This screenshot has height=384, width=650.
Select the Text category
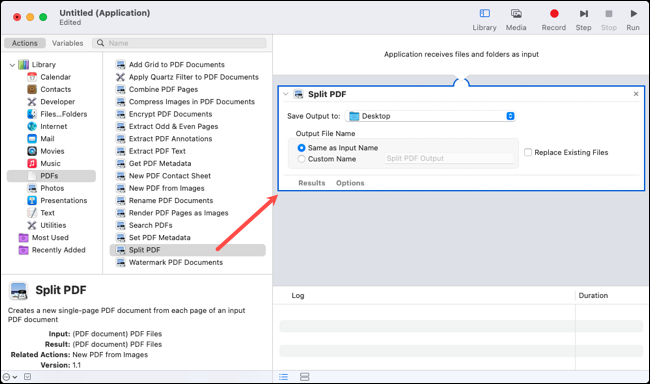pos(47,213)
